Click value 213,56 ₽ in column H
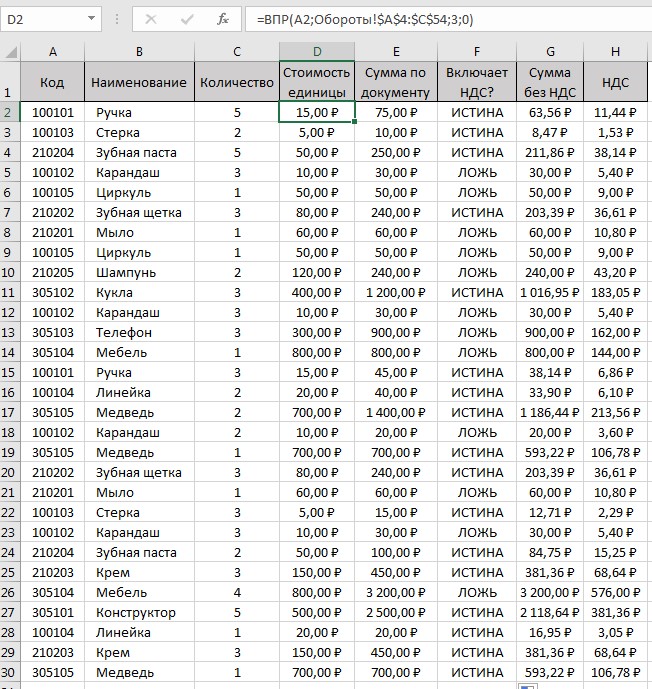 (615, 413)
